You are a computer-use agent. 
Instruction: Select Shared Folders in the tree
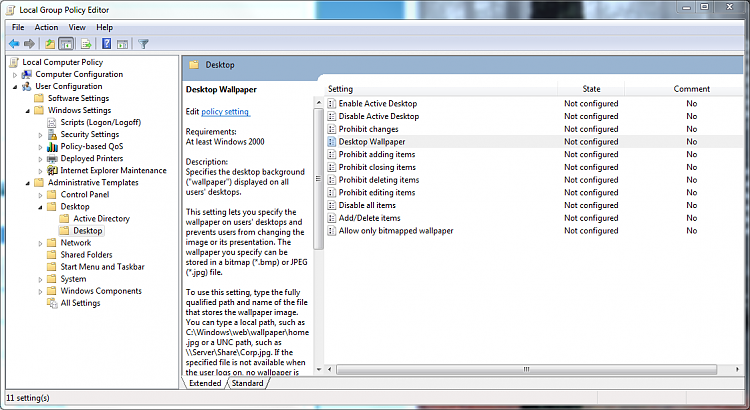[x=87, y=255]
